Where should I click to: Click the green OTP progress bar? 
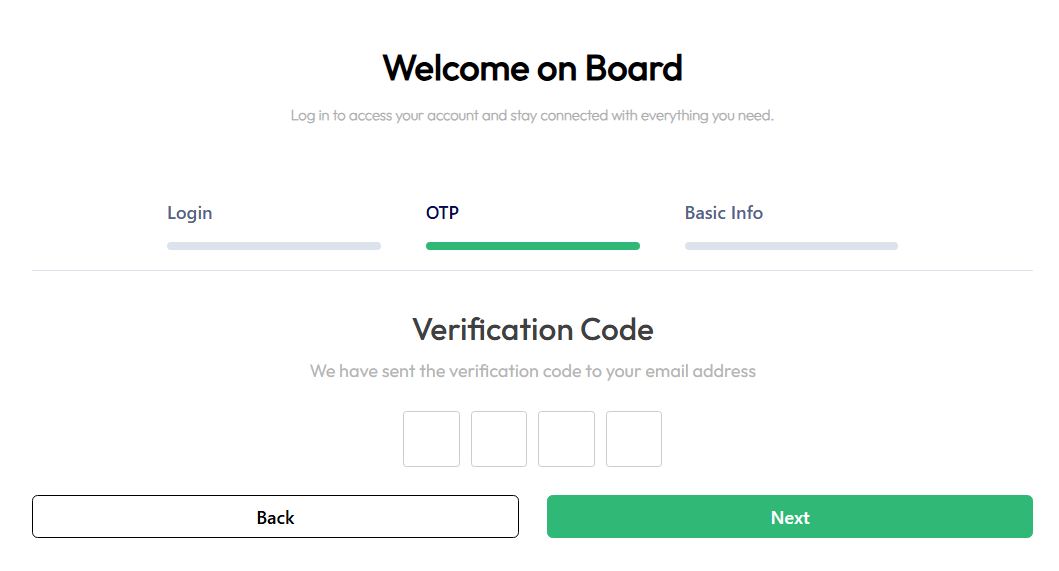pyautogui.click(x=532, y=246)
